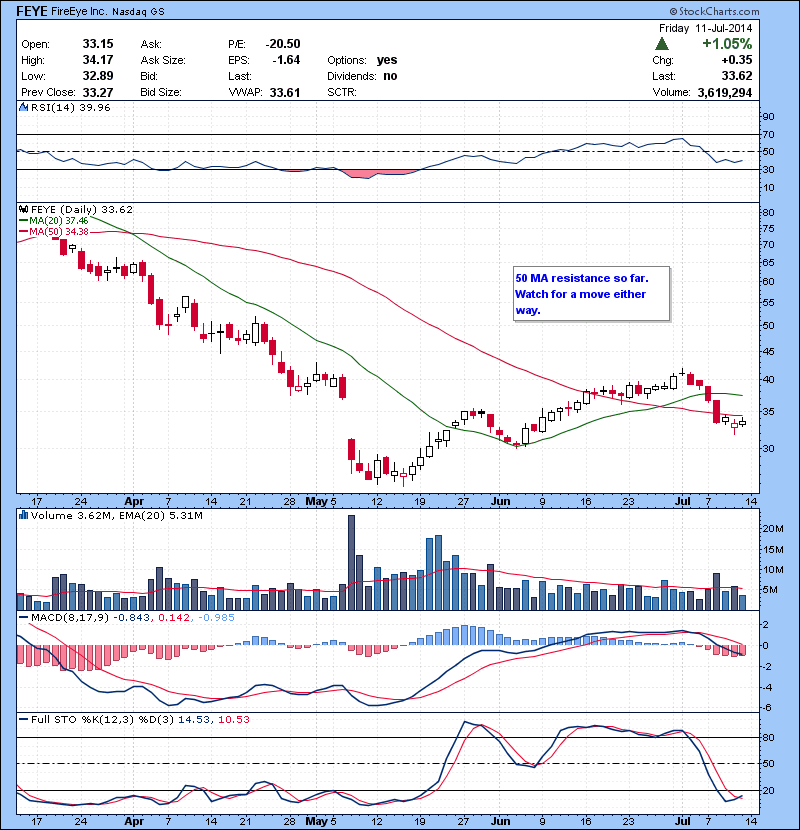This screenshot has height=830, width=800.
Task: Click the 50 MA resistance annotation box
Action: (591, 294)
